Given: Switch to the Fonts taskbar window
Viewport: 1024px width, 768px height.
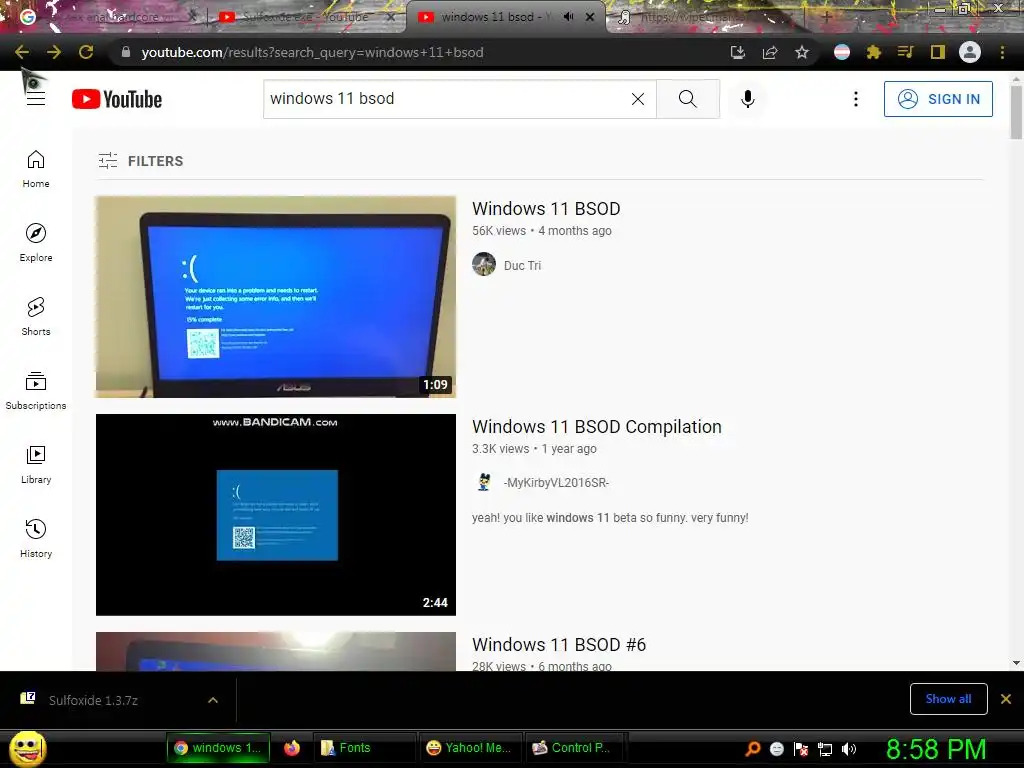Looking at the screenshot, I should coord(363,748).
